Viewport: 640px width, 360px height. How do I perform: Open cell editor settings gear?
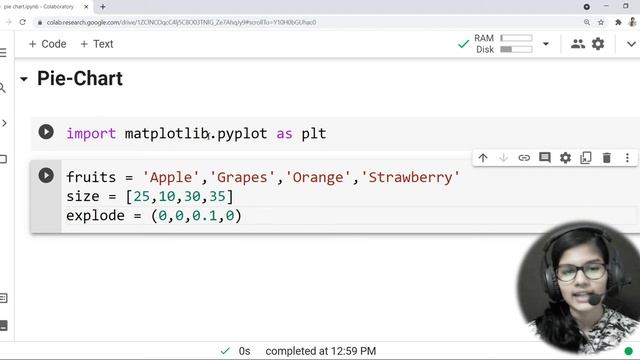[x=565, y=158]
